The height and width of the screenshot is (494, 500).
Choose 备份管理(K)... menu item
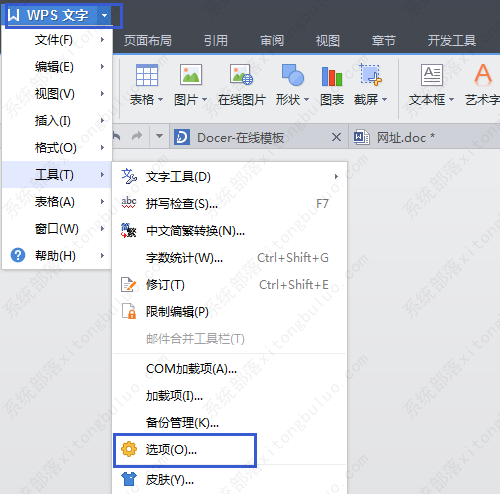230,423
